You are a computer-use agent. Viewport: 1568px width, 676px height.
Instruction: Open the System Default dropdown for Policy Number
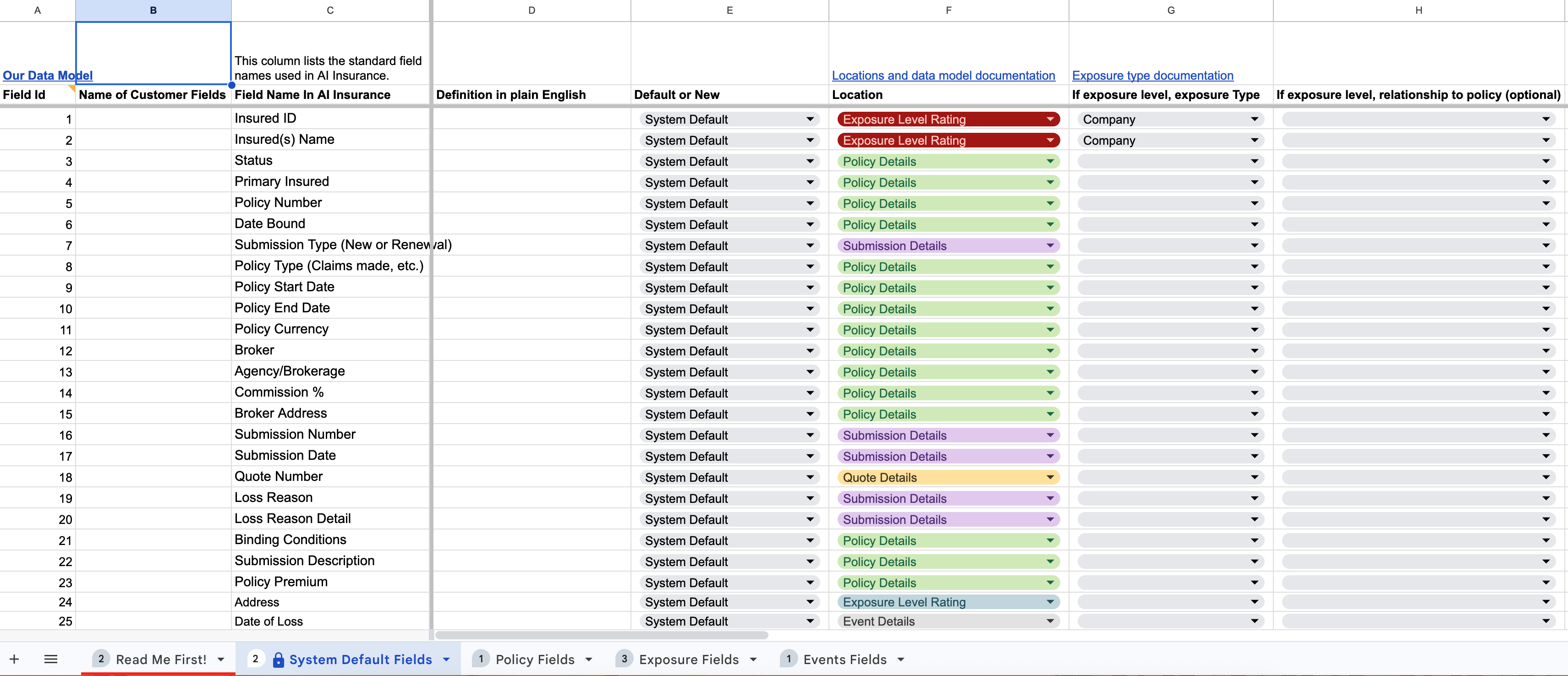coord(810,203)
